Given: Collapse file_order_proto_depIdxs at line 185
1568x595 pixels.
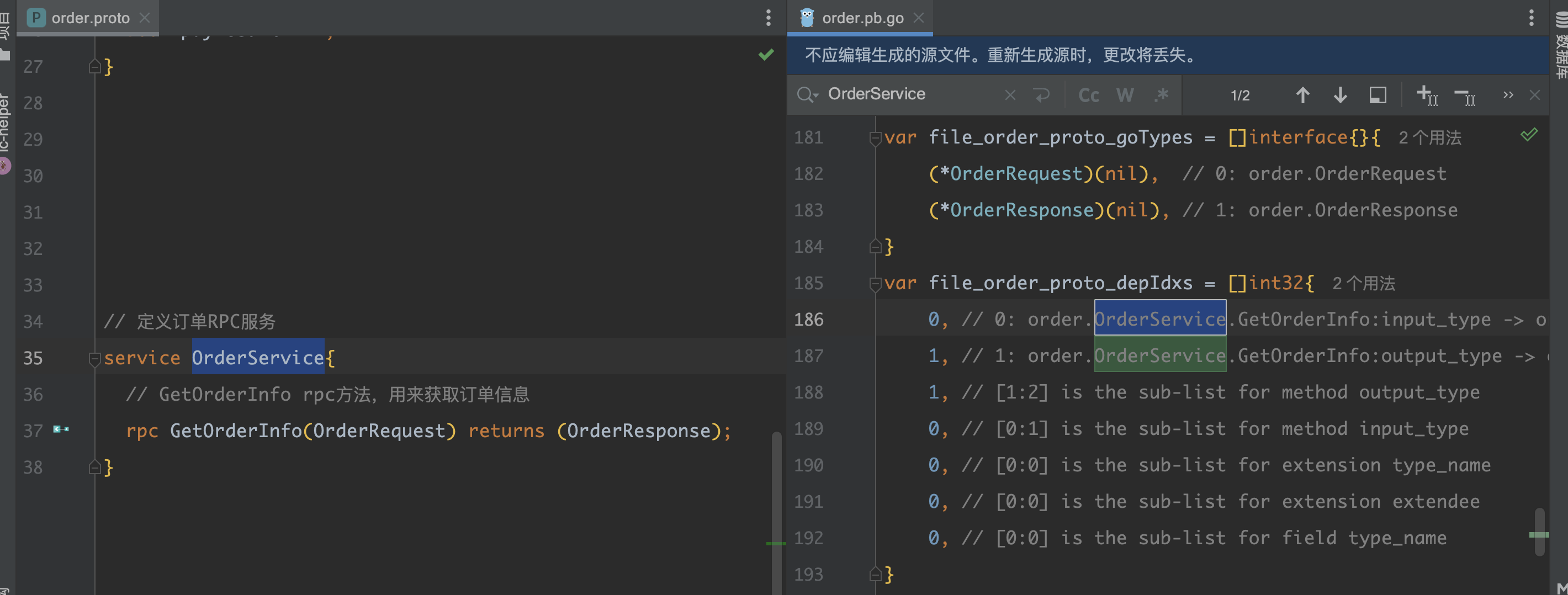Looking at the screenshot, I should pyautogui.click(x=875, y=284).
